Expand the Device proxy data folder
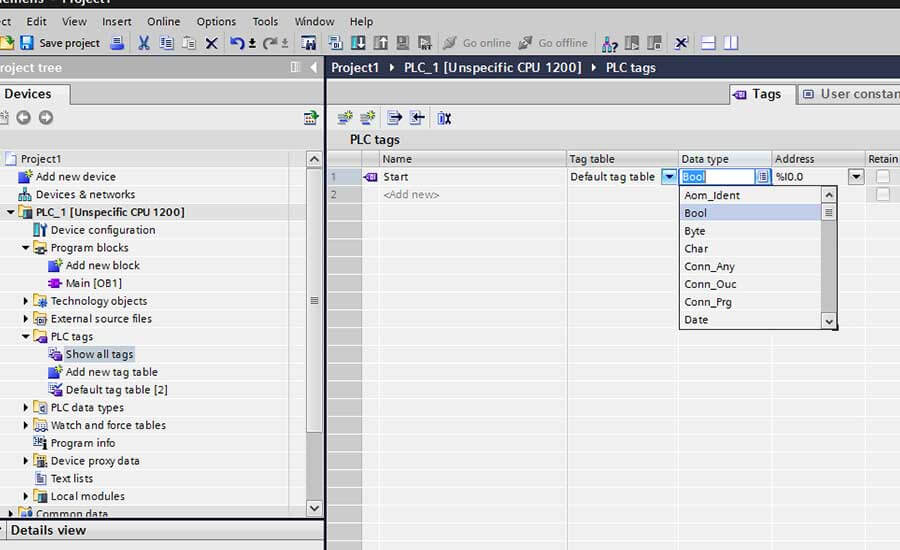The height and width of the screenshot is (550, 900). 26,461
